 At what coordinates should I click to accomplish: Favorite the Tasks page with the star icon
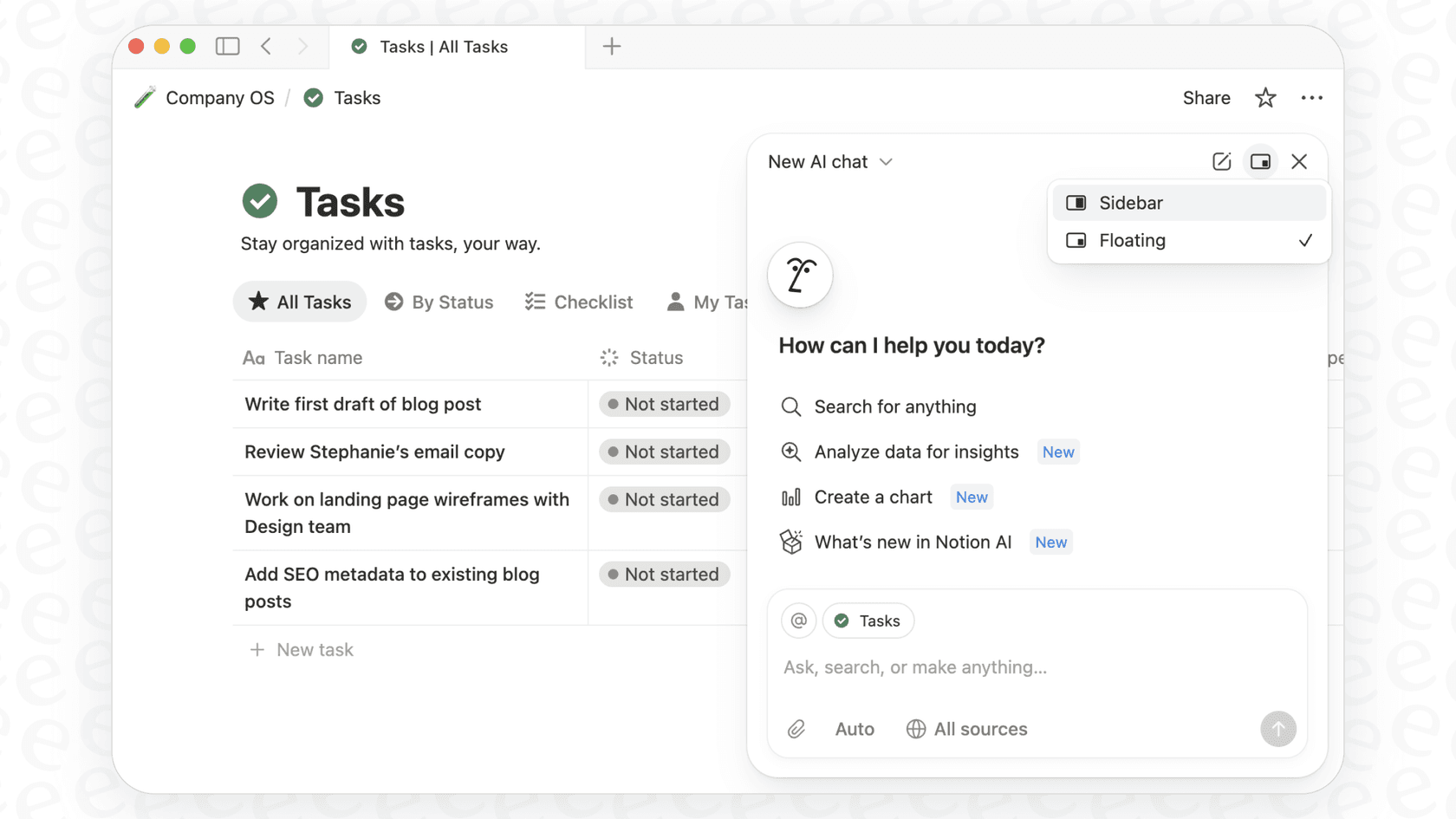[x=1265, y=98]
